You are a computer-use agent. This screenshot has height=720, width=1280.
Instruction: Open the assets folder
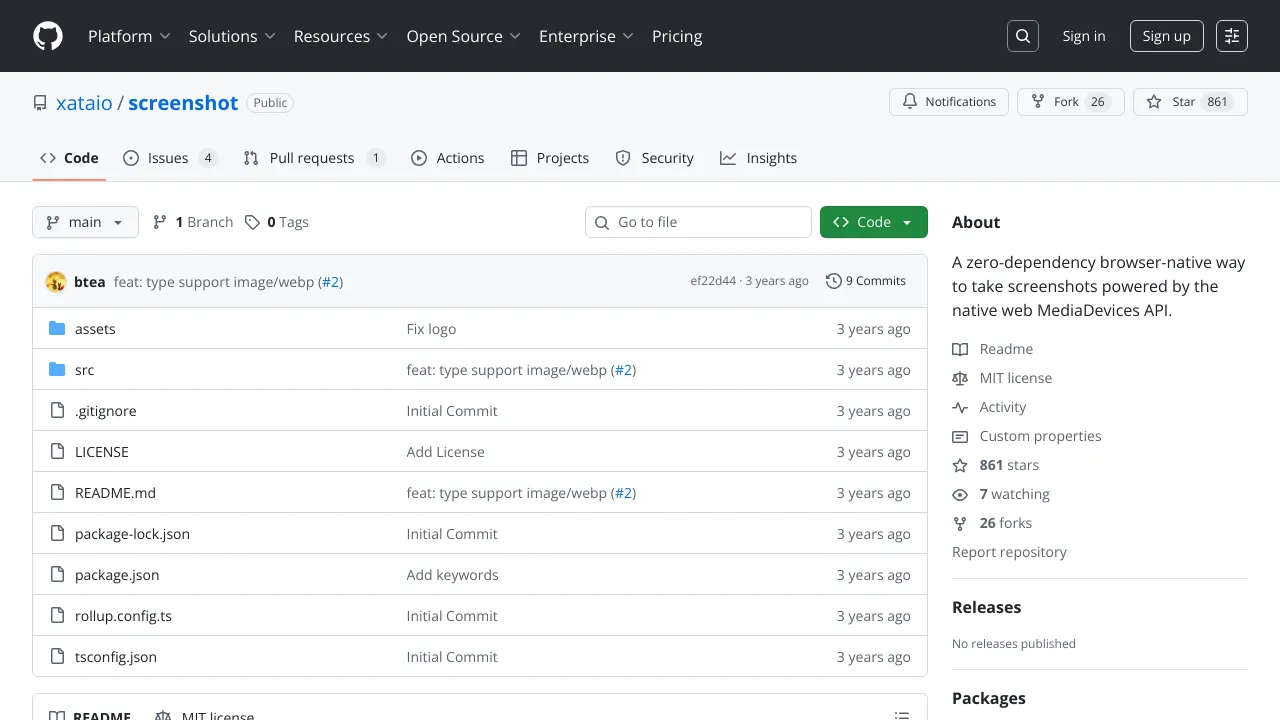click(x=95, y=329)
